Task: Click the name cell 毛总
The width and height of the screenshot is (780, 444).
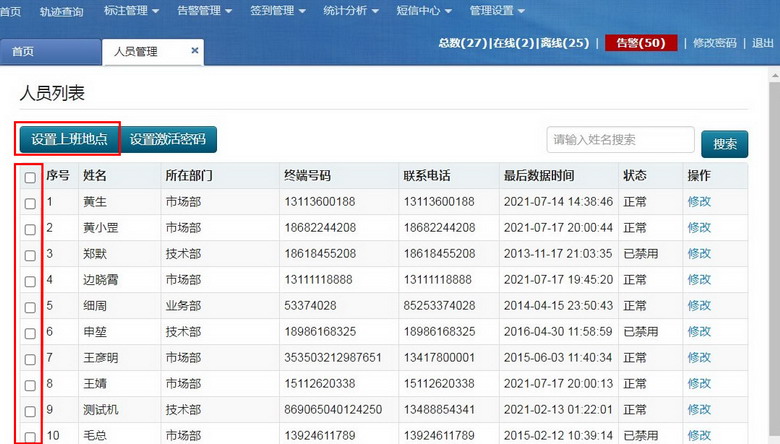Action: click(95, 436)
